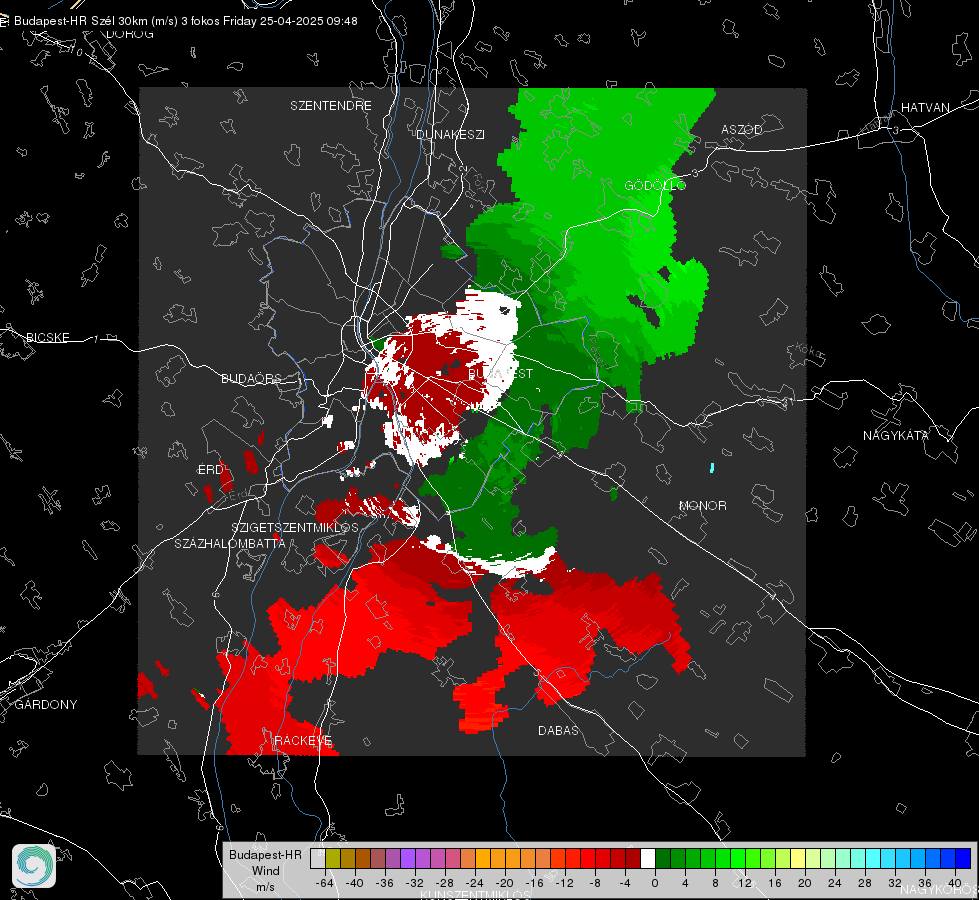The image size is (979, 900).
Task: Click the rightmost deep blue legend swatch
Action: [x=963, y=858]
